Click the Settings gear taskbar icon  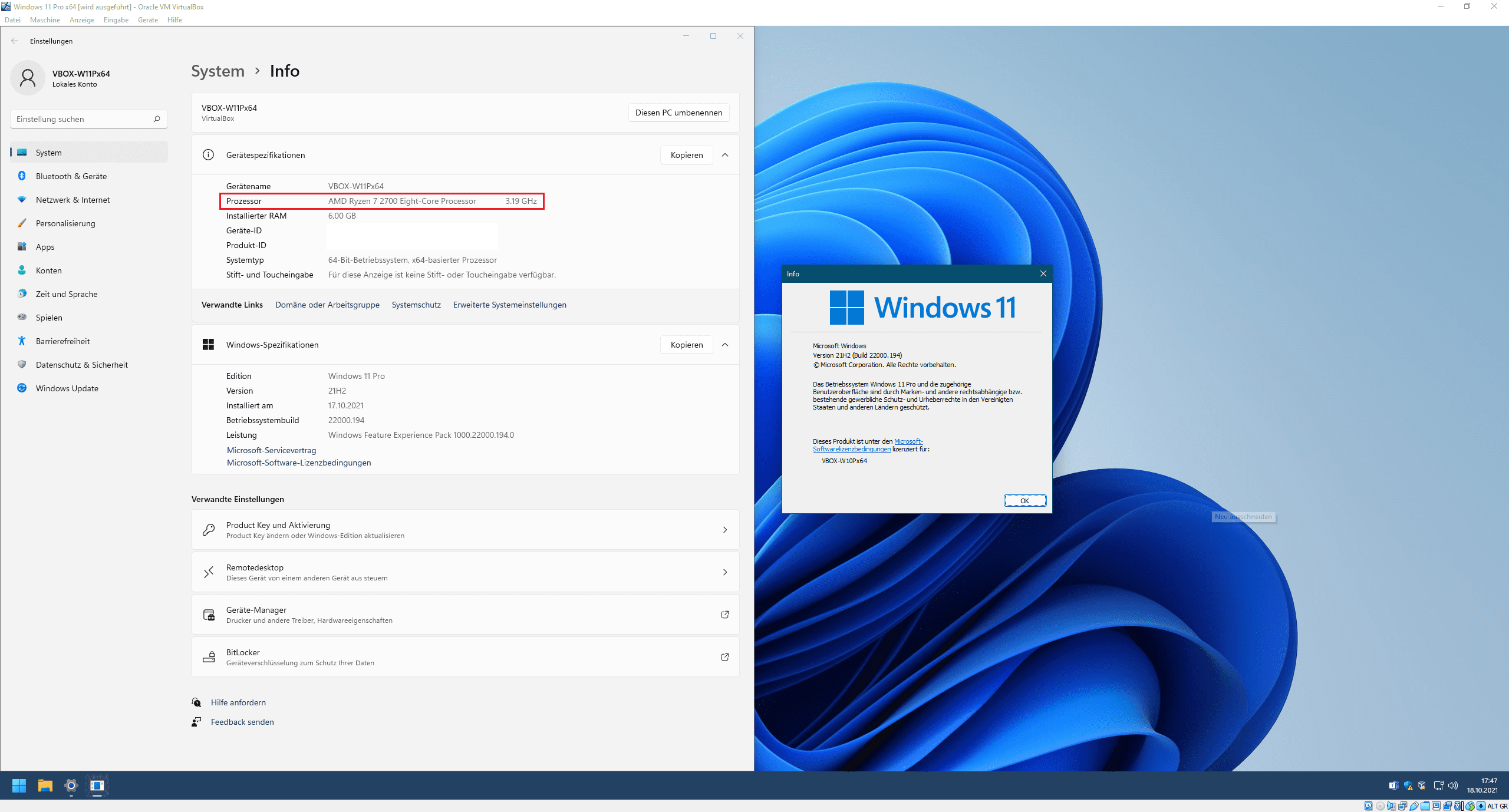pos(71,785)
